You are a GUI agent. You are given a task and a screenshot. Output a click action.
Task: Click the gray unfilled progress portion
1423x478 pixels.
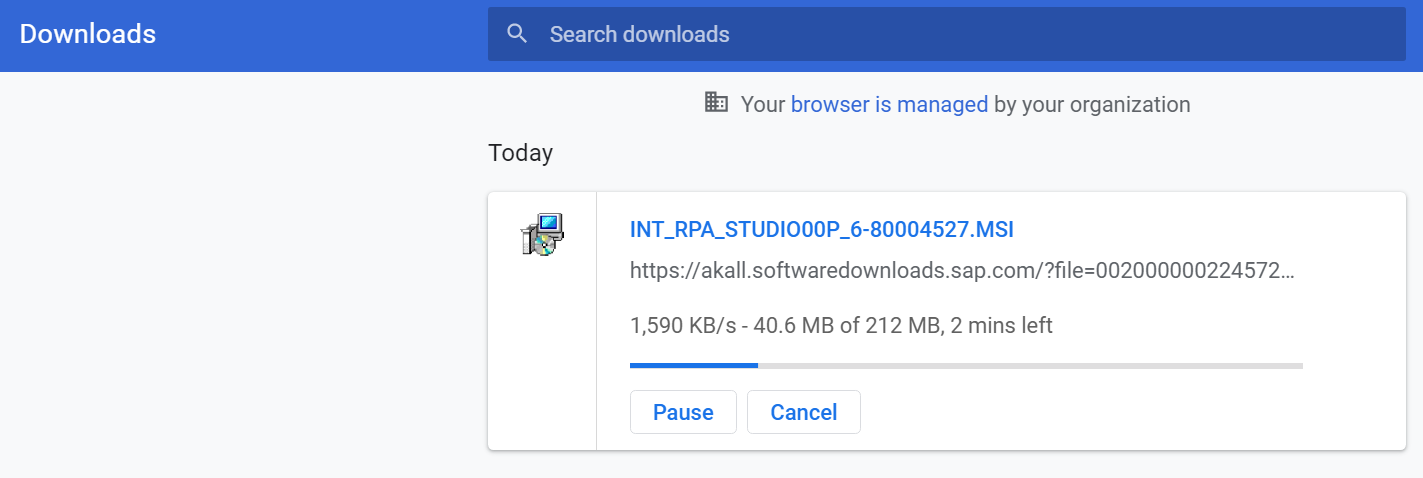1030,366
